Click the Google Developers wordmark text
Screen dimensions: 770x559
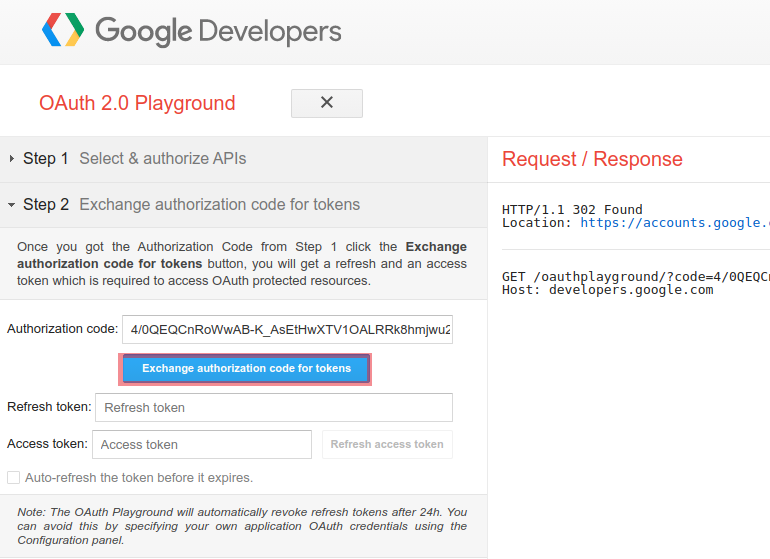click(218, 31)
